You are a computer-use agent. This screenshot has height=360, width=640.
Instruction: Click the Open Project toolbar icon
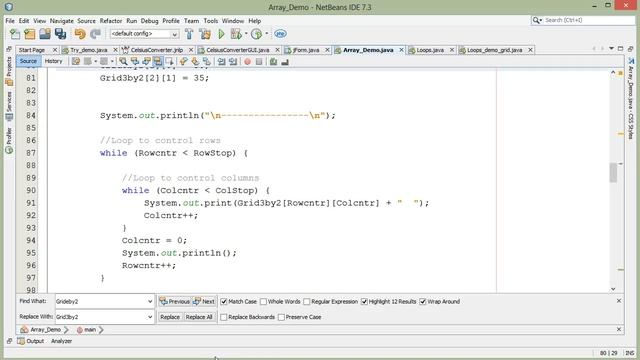pyautogui.click(x=45, y=34)
